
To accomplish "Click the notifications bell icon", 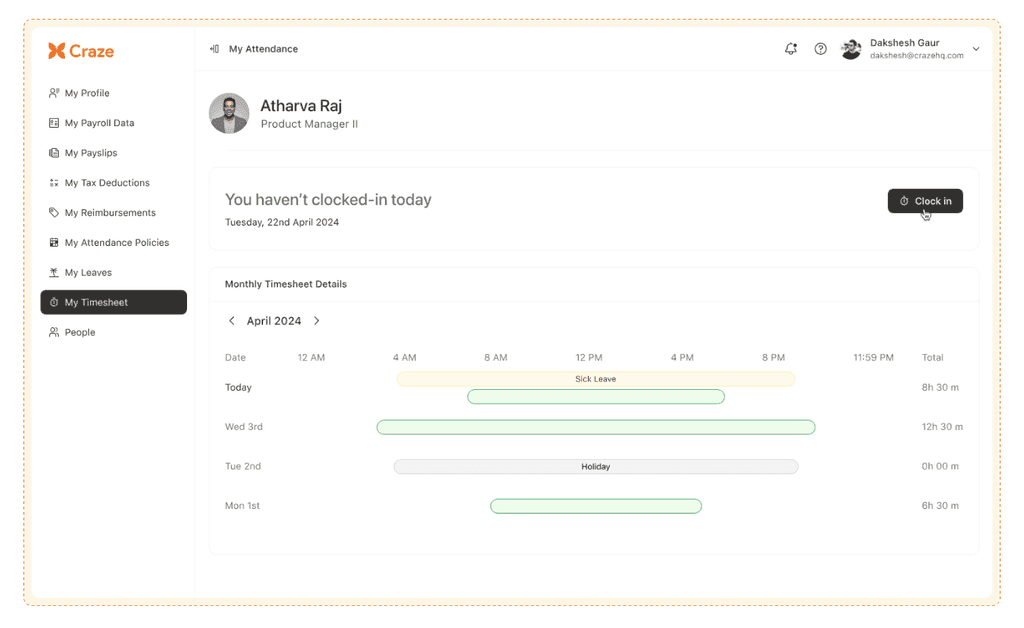I will [x=790, y=48].
